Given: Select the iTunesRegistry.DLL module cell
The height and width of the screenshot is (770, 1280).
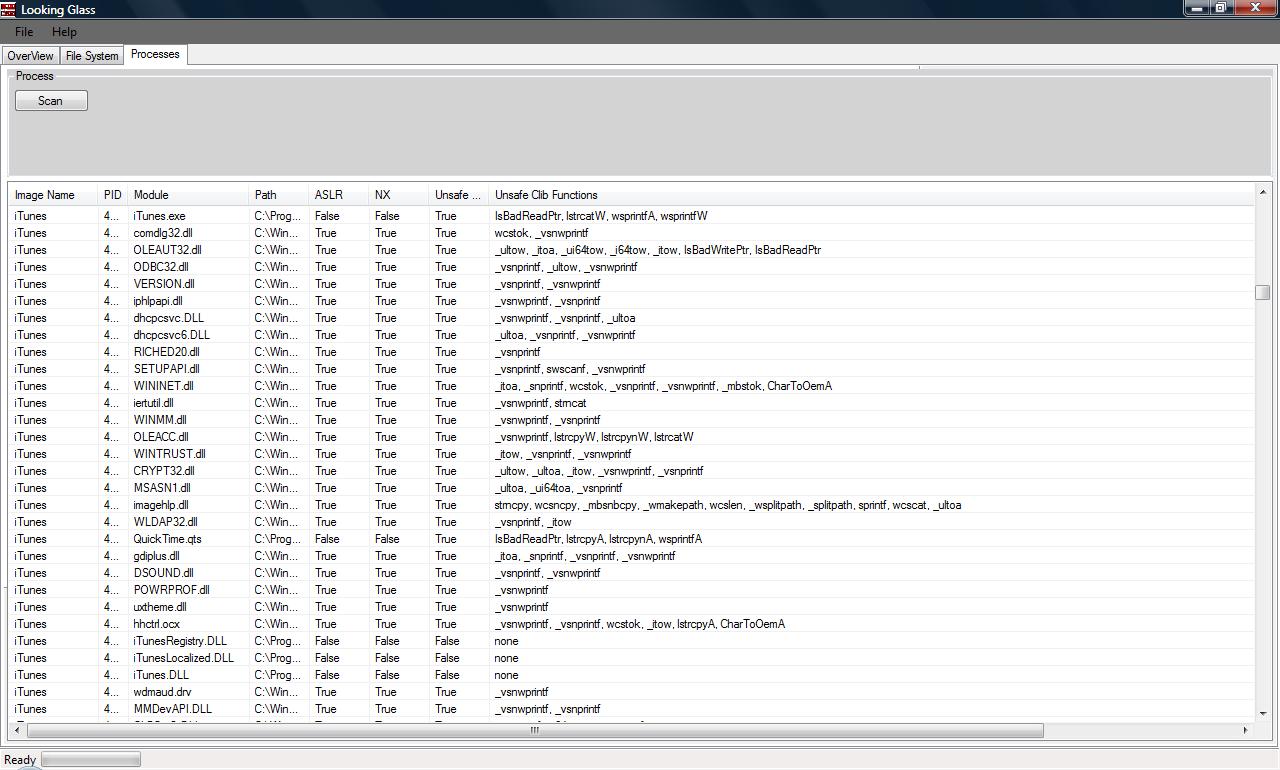Looking at the screenshot, I should tap(188, 641).
